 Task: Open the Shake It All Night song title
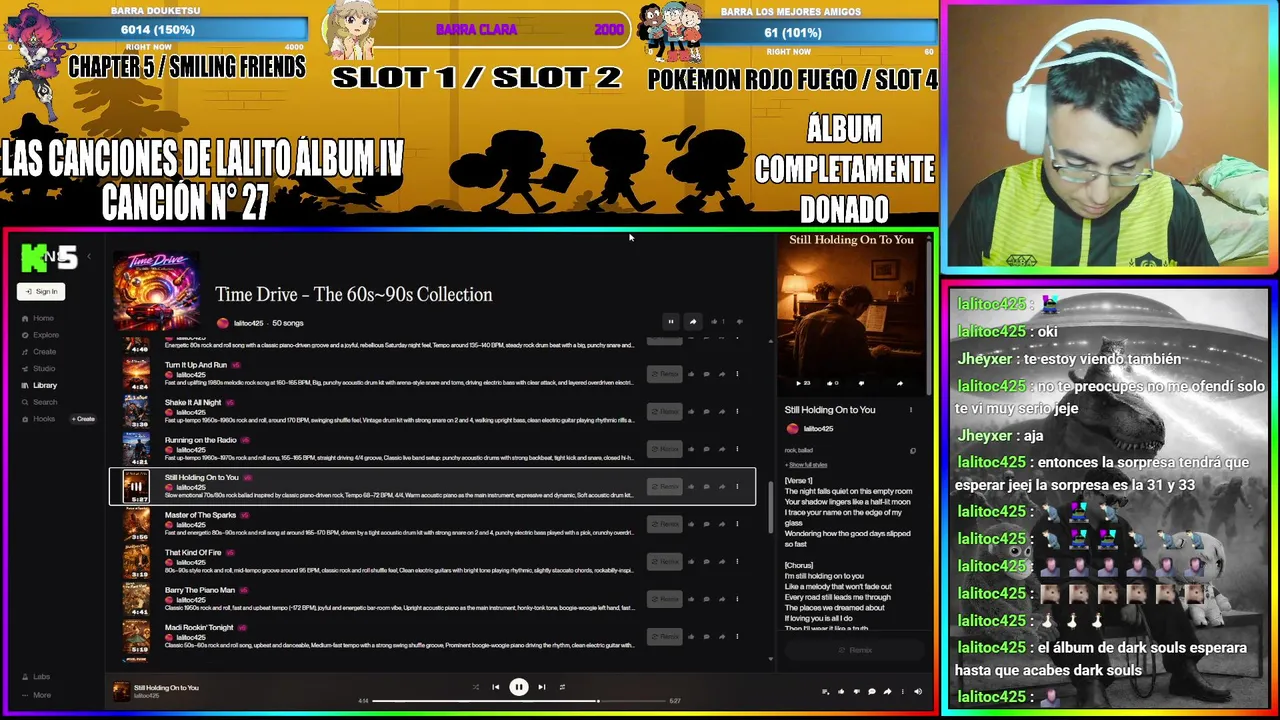pos(193,403)
